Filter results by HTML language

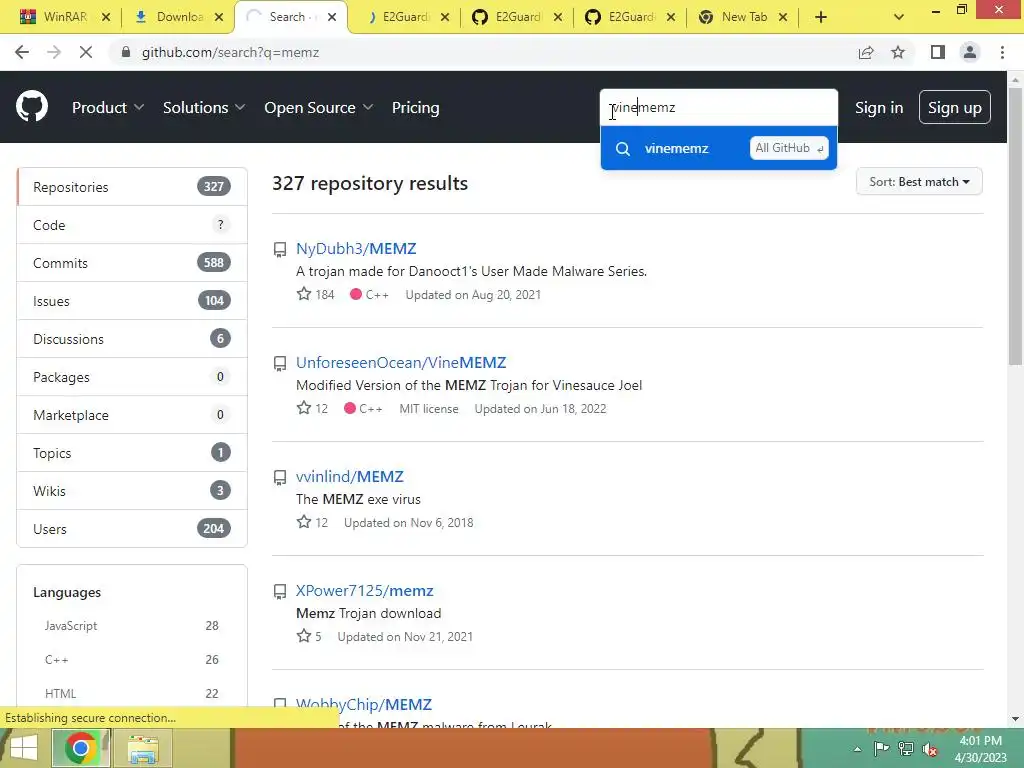pos(131,694)
